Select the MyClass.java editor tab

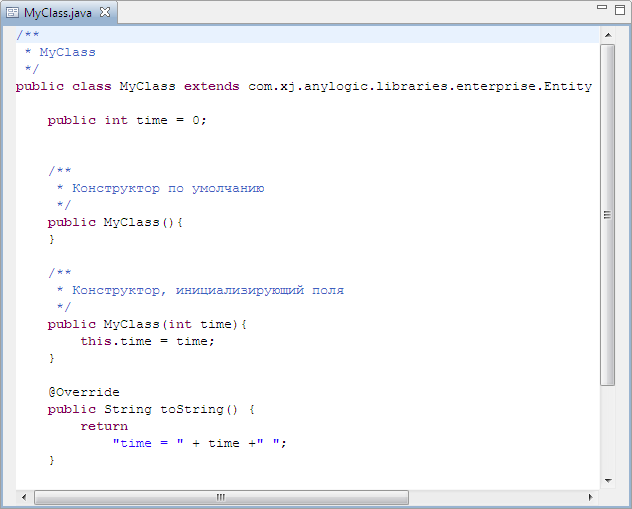(x=59, y=12)
